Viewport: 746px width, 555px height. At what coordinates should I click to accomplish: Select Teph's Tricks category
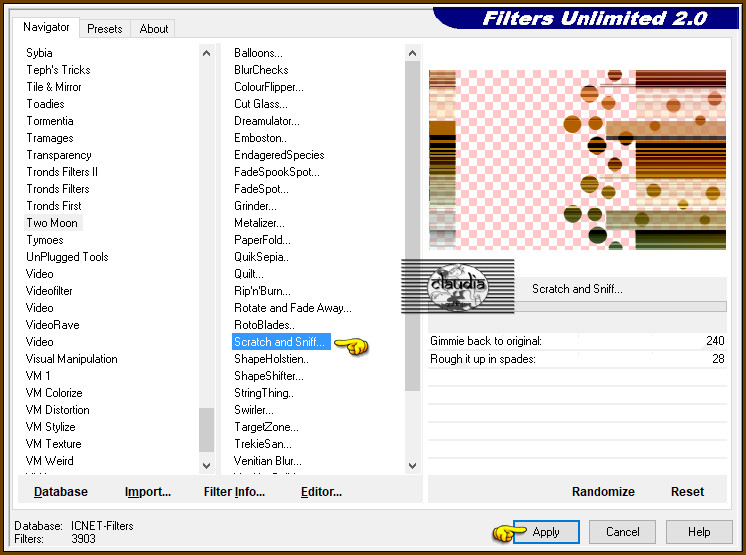click(x=58, y=70)
